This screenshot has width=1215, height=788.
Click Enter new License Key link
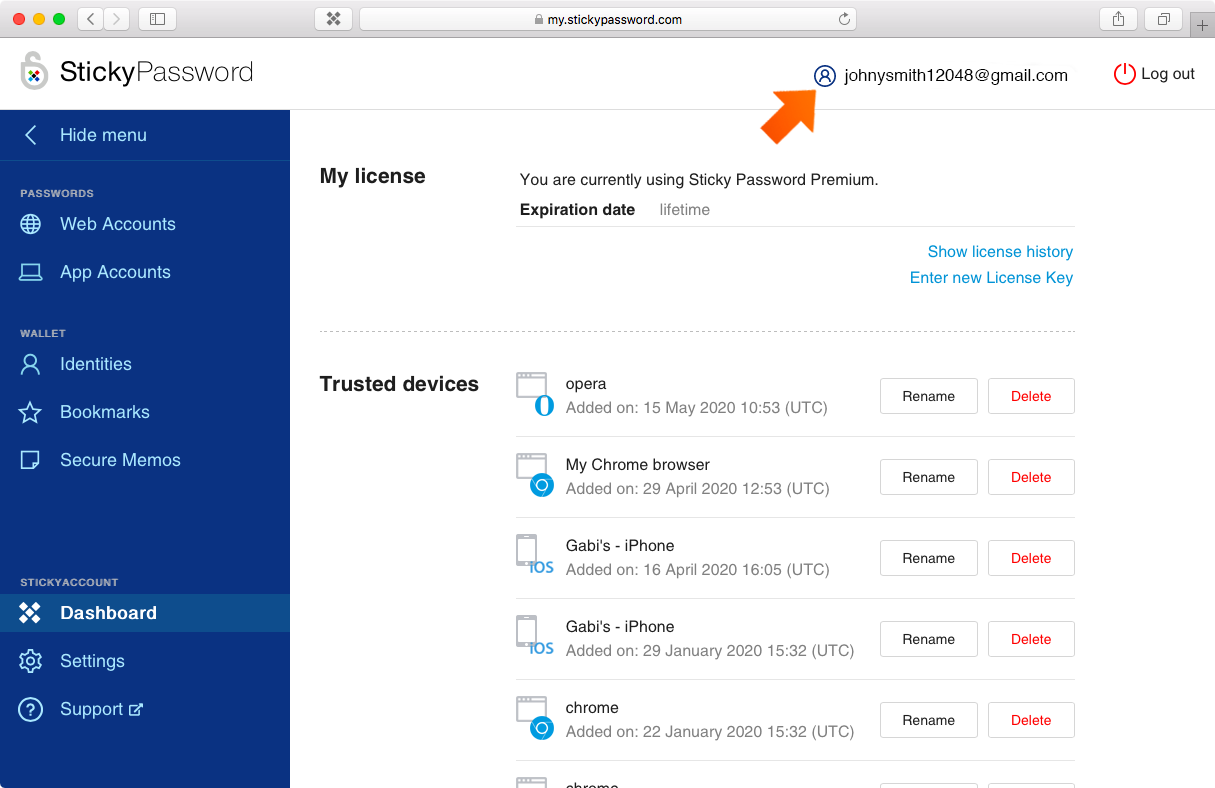click(991, 278)
